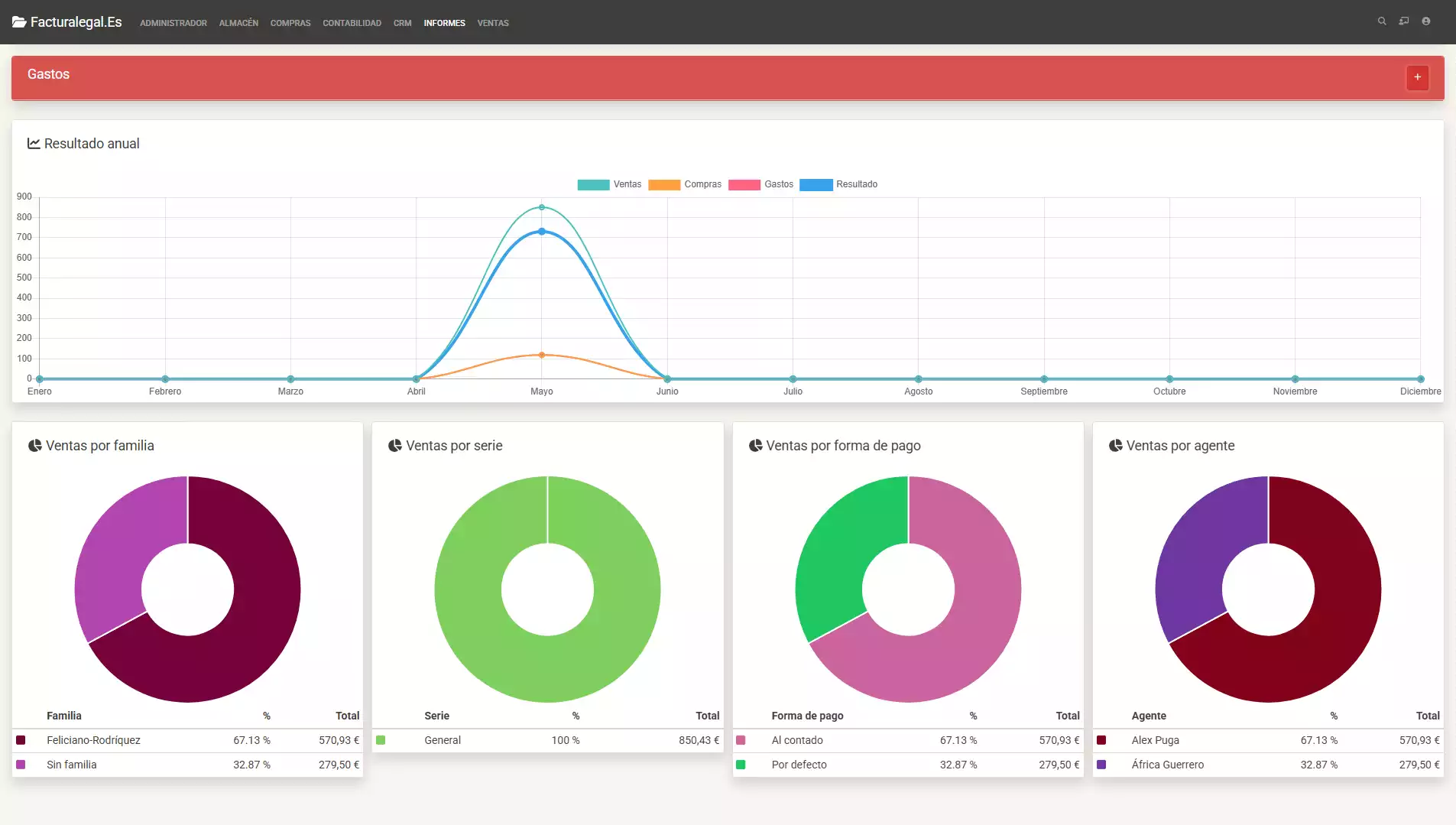Open the Contabilidad dropdown menu
Screen dimensions: 1456x825
[352, 23]
